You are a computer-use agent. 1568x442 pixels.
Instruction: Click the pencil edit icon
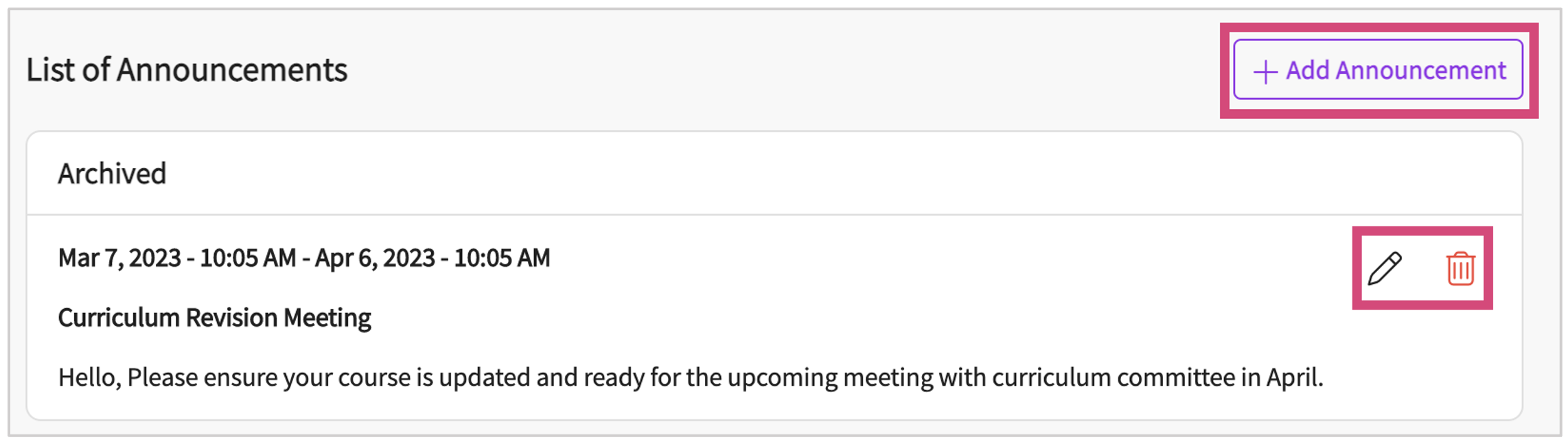pos(1384,268)
